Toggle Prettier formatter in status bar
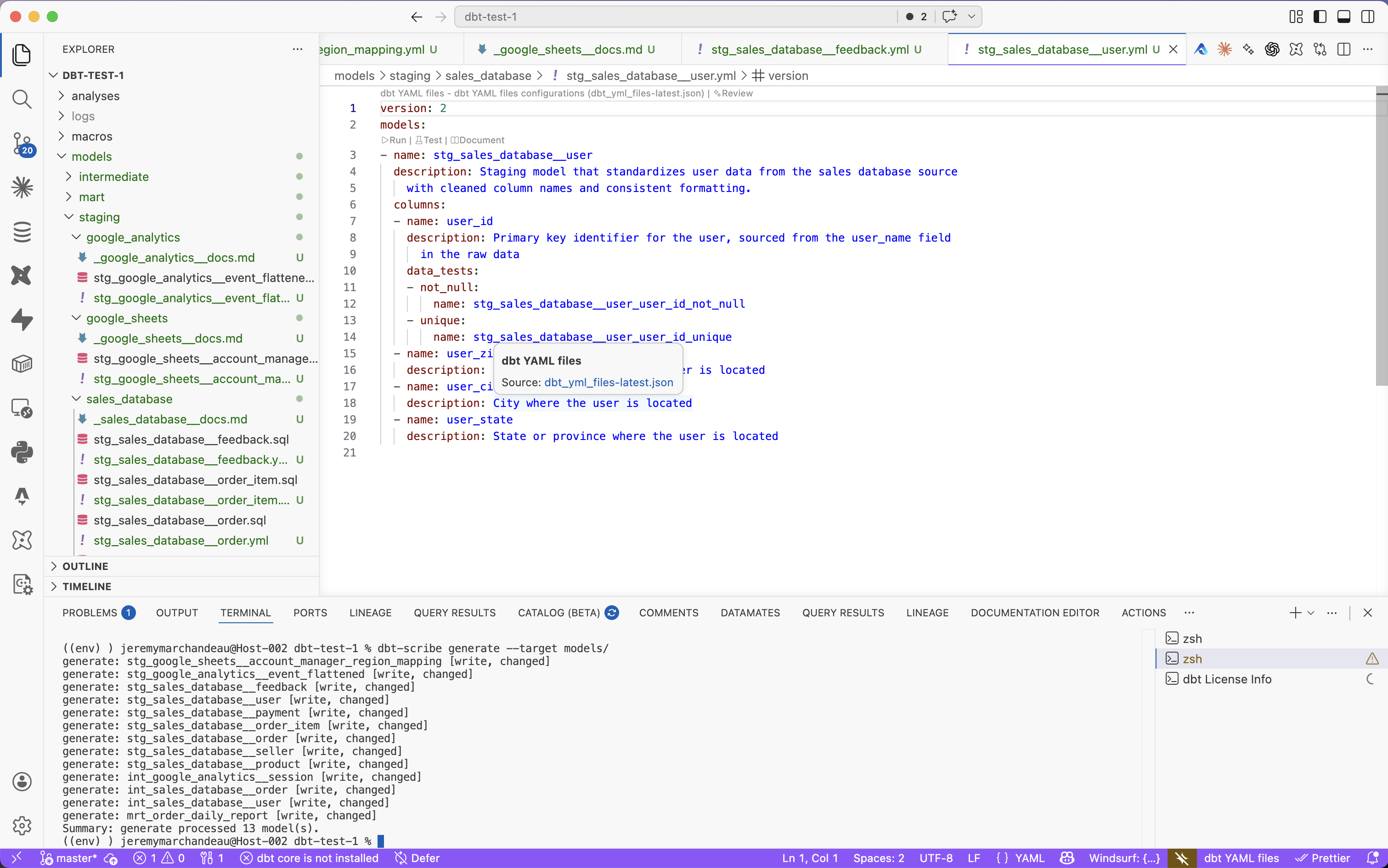The image size is (1388, 868). 1323,858
